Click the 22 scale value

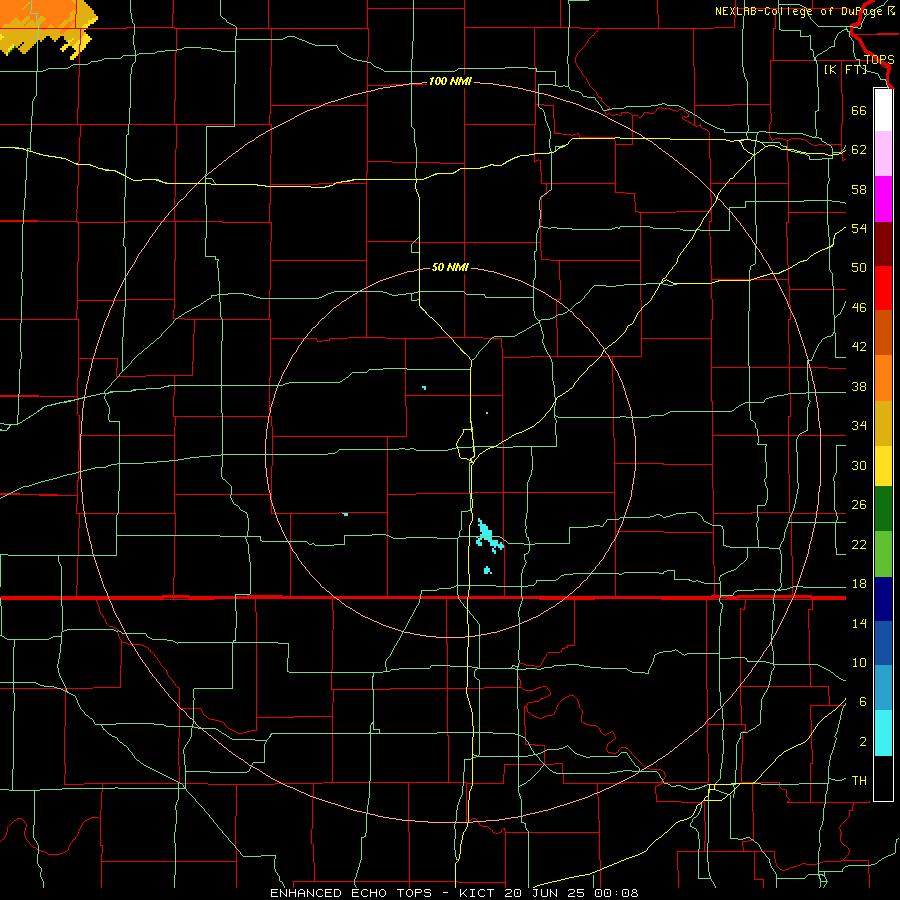point(859,545)
